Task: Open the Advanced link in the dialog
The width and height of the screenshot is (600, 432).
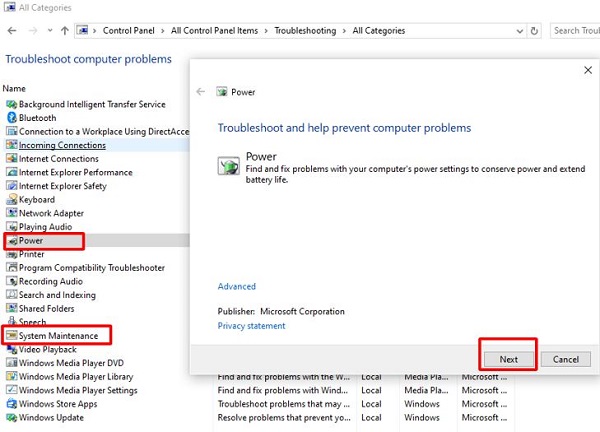Action: pyautogui.click(x=236, y=286)
